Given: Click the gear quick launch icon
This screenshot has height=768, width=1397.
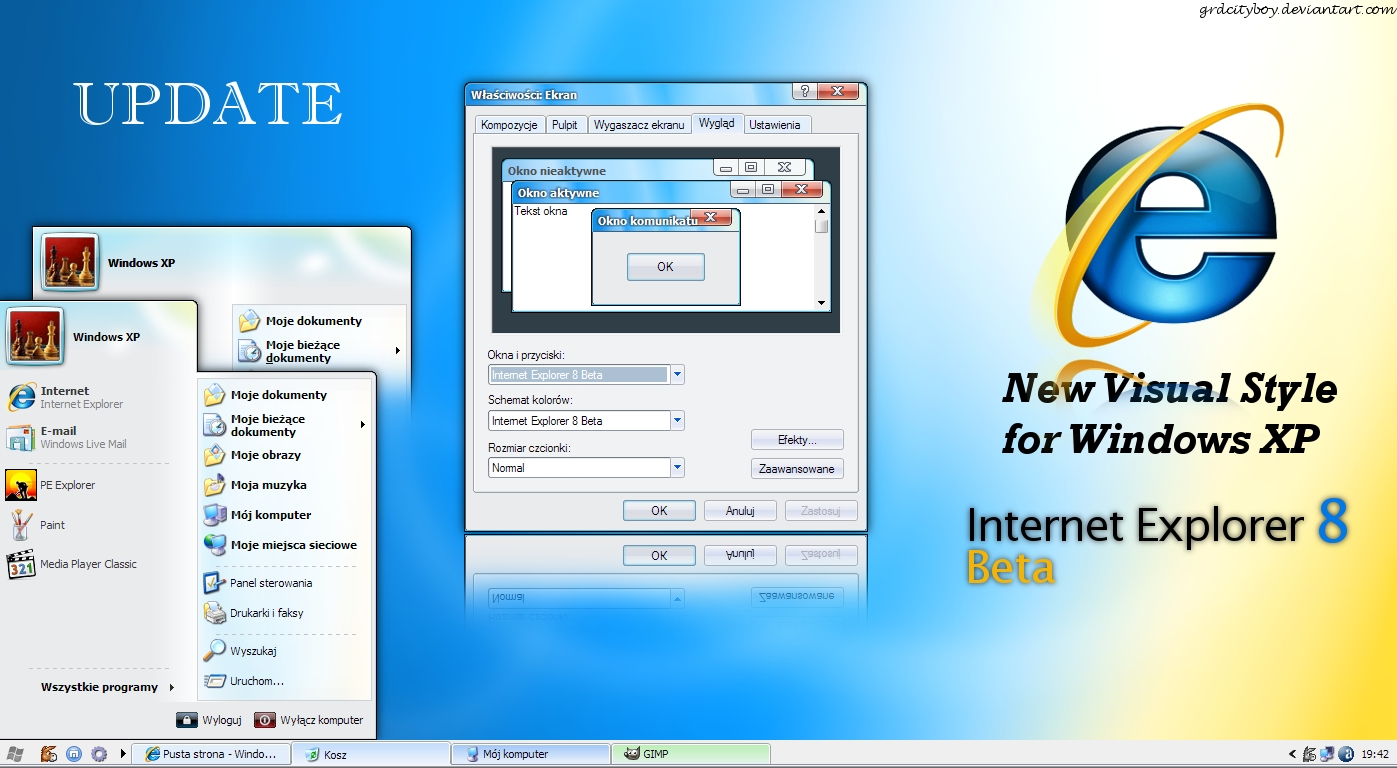Looking at the screenshot, I should point(99,754).
